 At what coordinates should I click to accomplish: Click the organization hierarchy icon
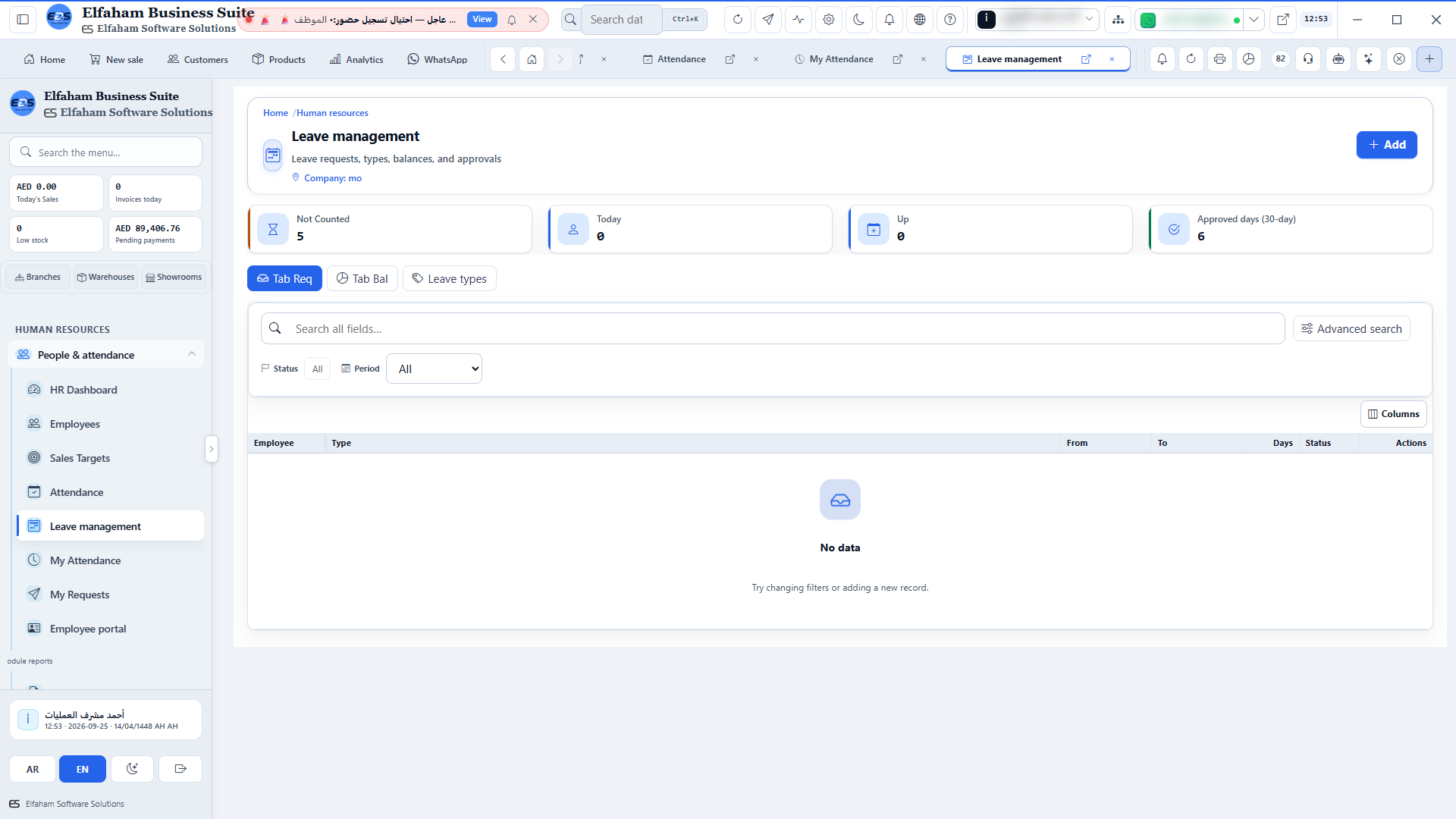(1118, 20)
